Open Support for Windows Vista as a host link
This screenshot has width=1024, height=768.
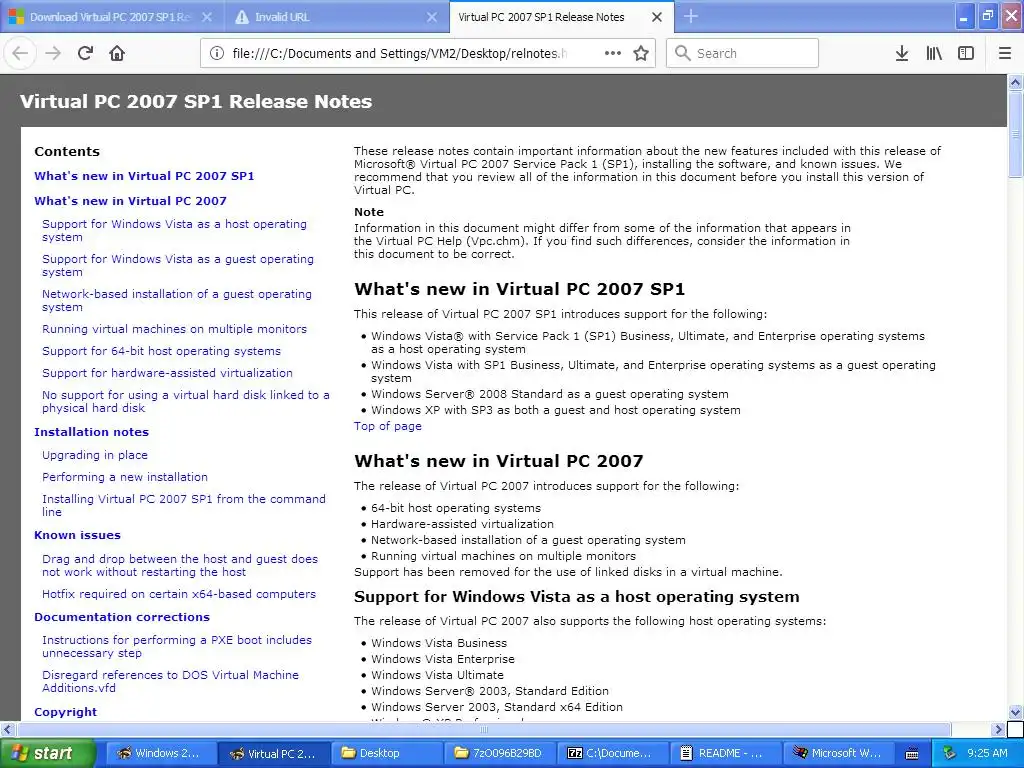pos(174,231)
